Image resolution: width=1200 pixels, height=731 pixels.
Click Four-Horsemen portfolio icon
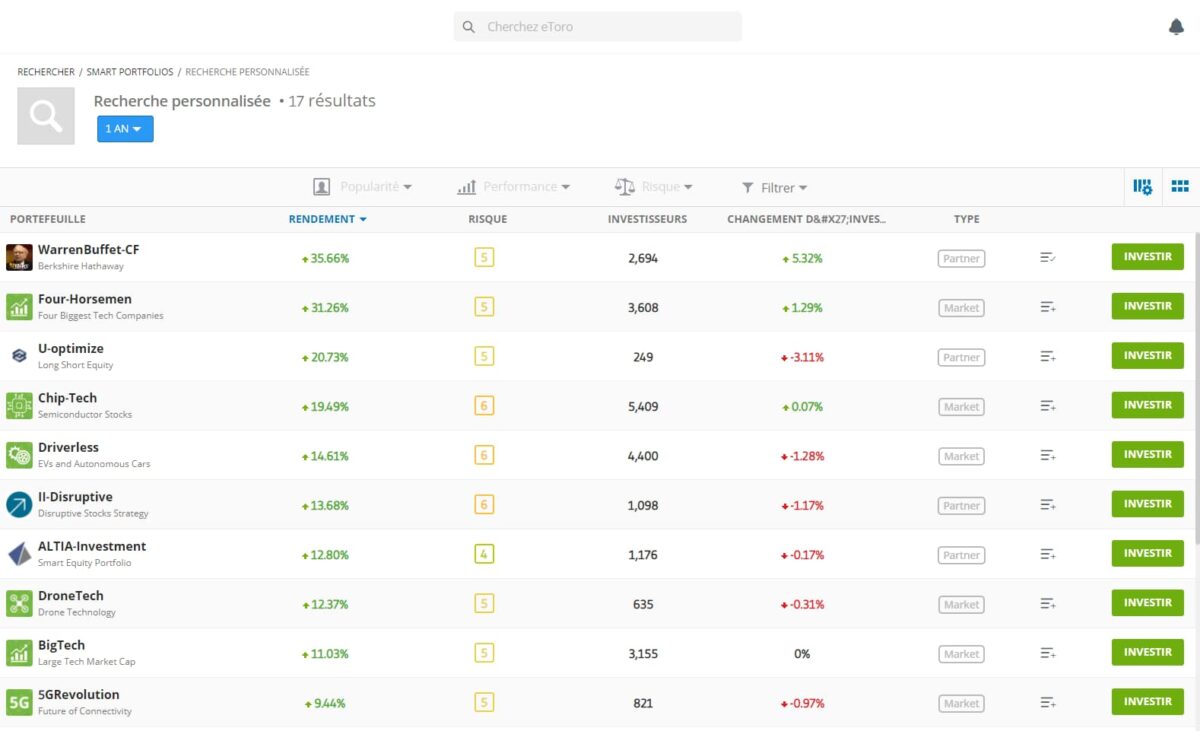[x=19, y=307]
